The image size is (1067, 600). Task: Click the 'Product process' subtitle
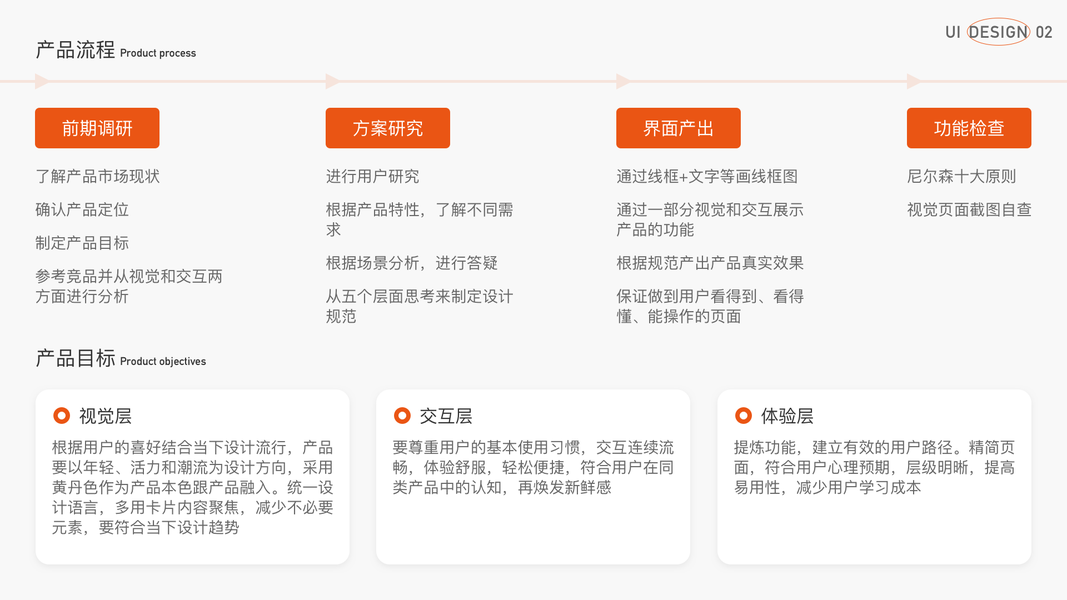[158, 53]
